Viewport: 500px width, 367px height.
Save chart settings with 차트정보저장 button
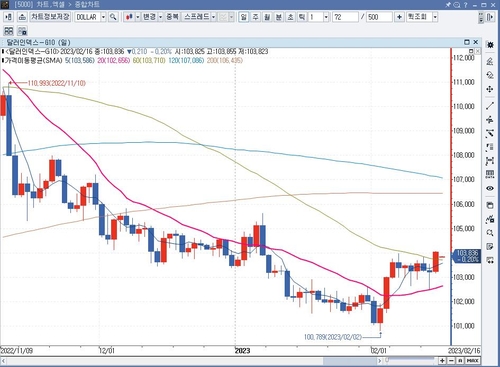[x=50, y=17]
